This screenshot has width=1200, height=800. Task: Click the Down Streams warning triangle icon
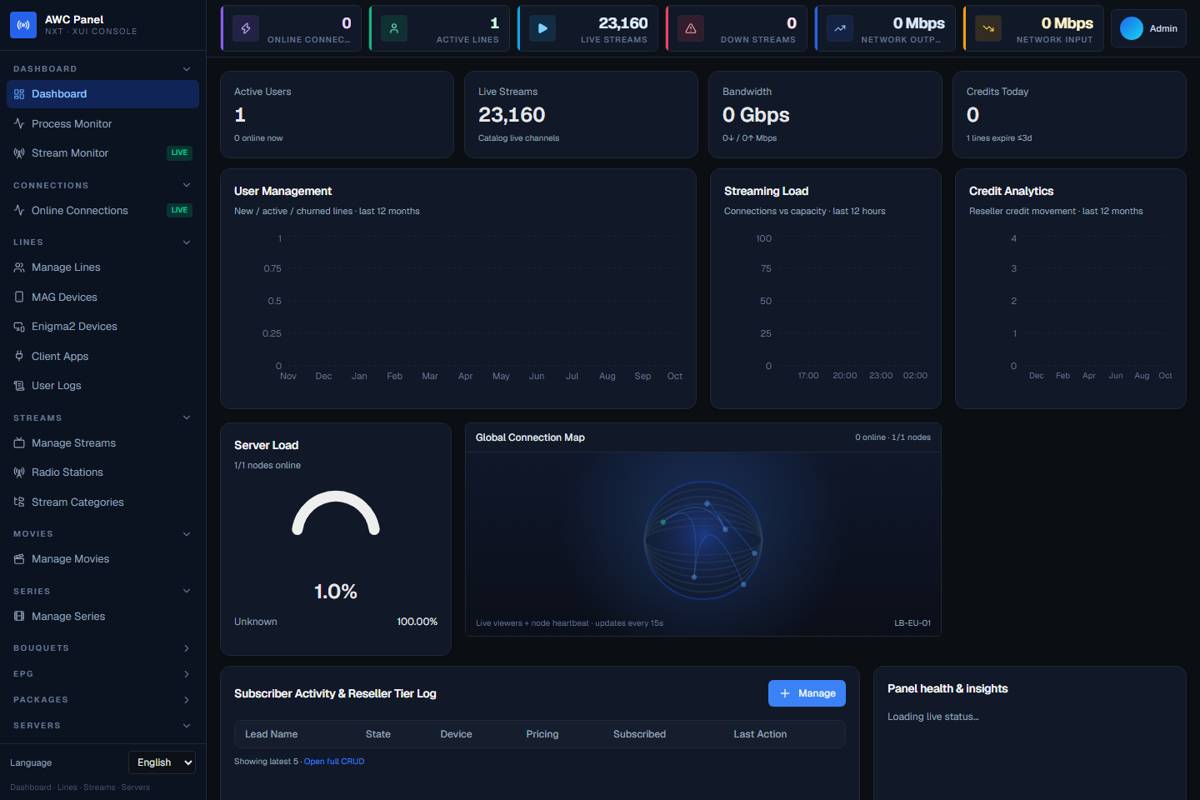(x=690, y=28)
